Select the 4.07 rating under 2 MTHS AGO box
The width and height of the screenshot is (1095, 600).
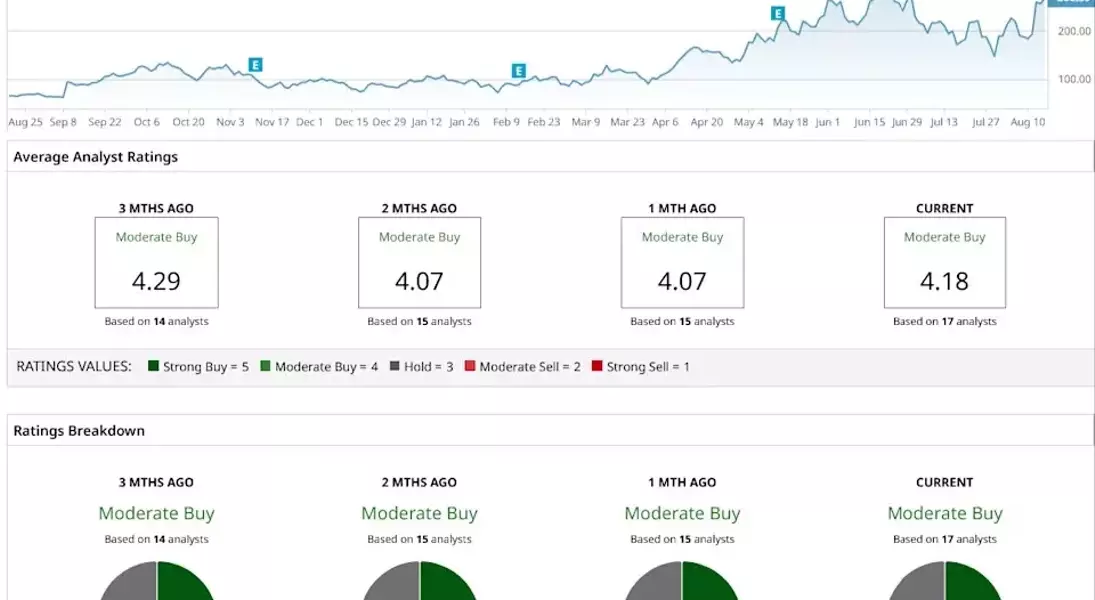(420, 281)
